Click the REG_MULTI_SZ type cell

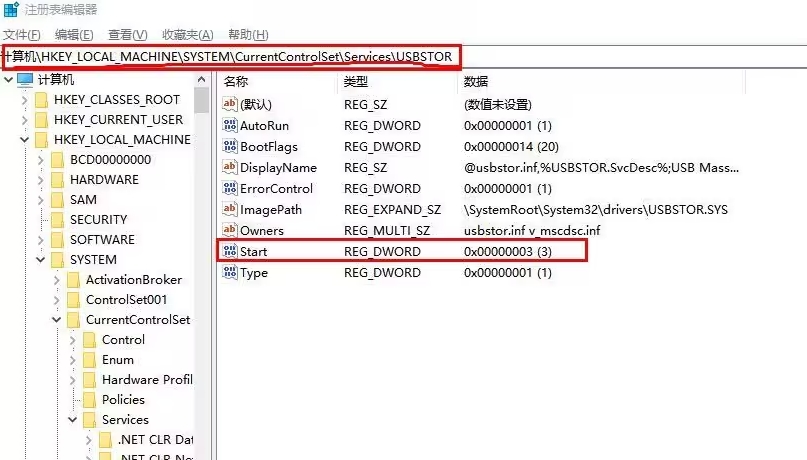tap(387, 231)
